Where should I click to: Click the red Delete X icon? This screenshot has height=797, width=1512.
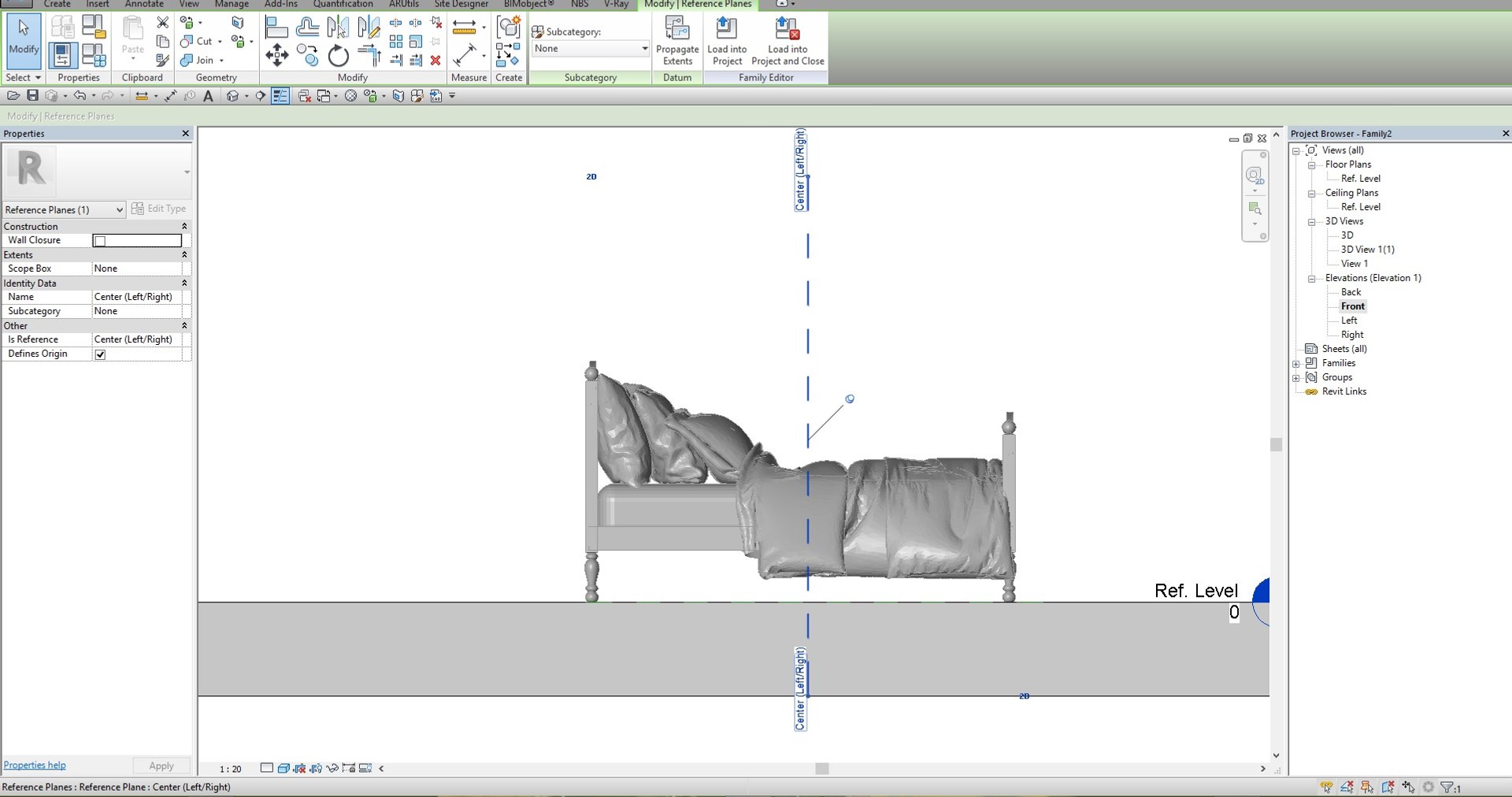click(435, 60)
